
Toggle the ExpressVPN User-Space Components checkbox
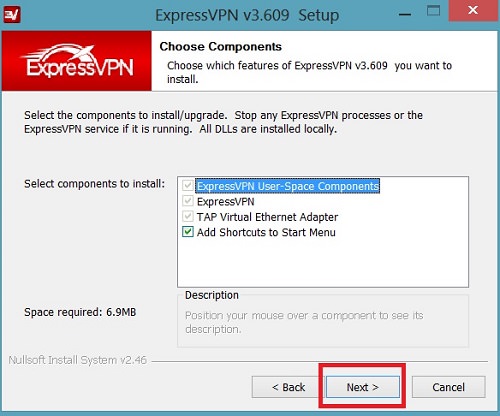[188, 186]
